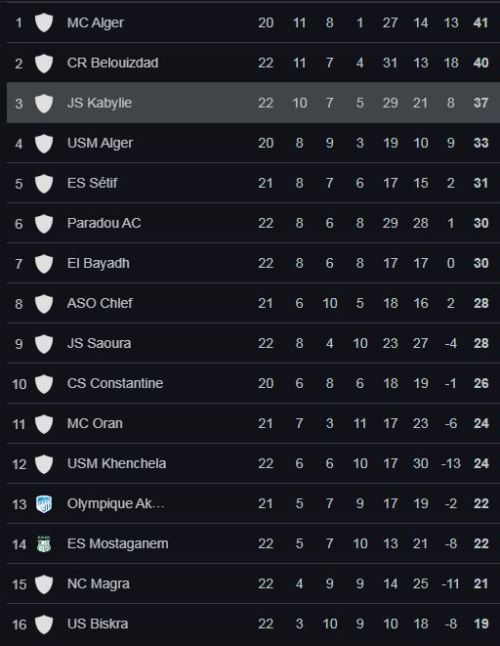The width and height of the screenshot is (500, 646).
Task: Open the Olympique Akbou blue club logo
Action: click(44, 504)
